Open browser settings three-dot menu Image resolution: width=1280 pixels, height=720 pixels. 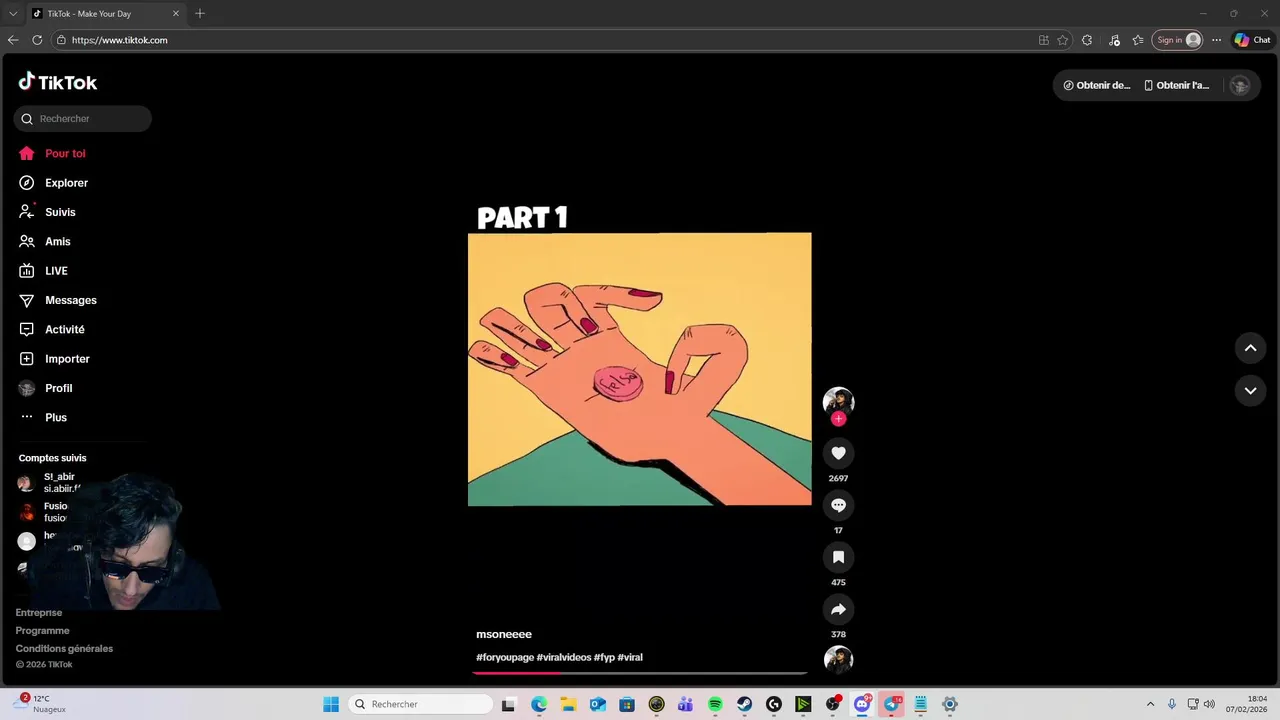[x=1216, y=40]
